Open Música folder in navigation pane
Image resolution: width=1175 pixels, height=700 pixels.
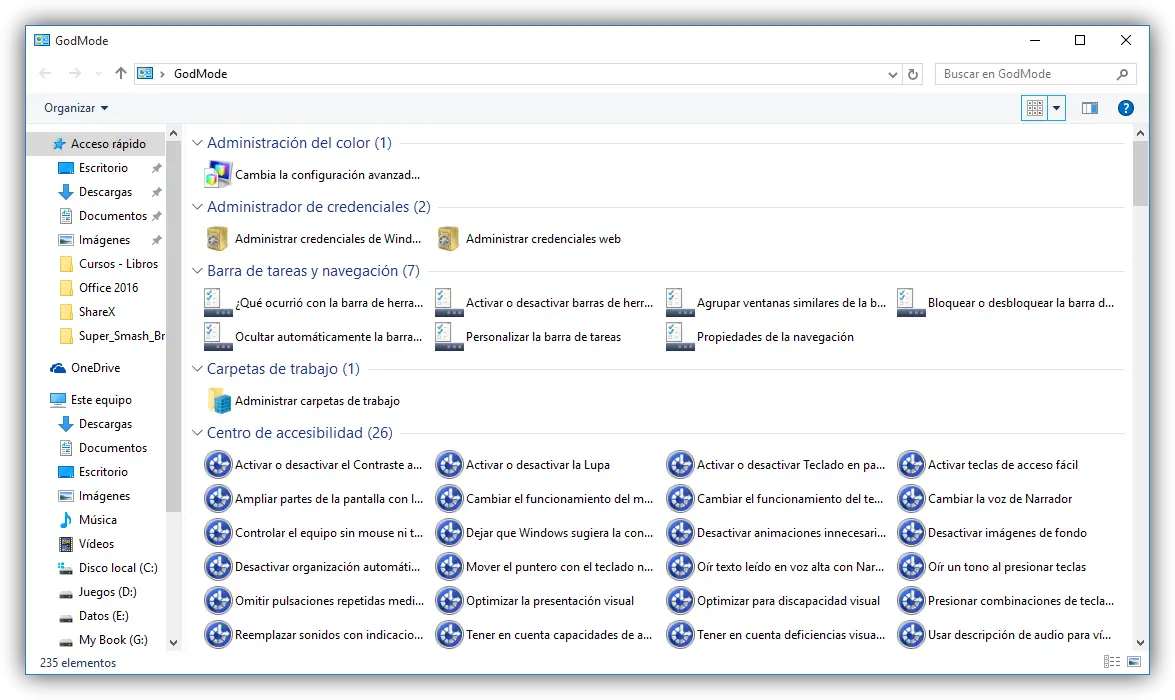click(x=97, y=520)
